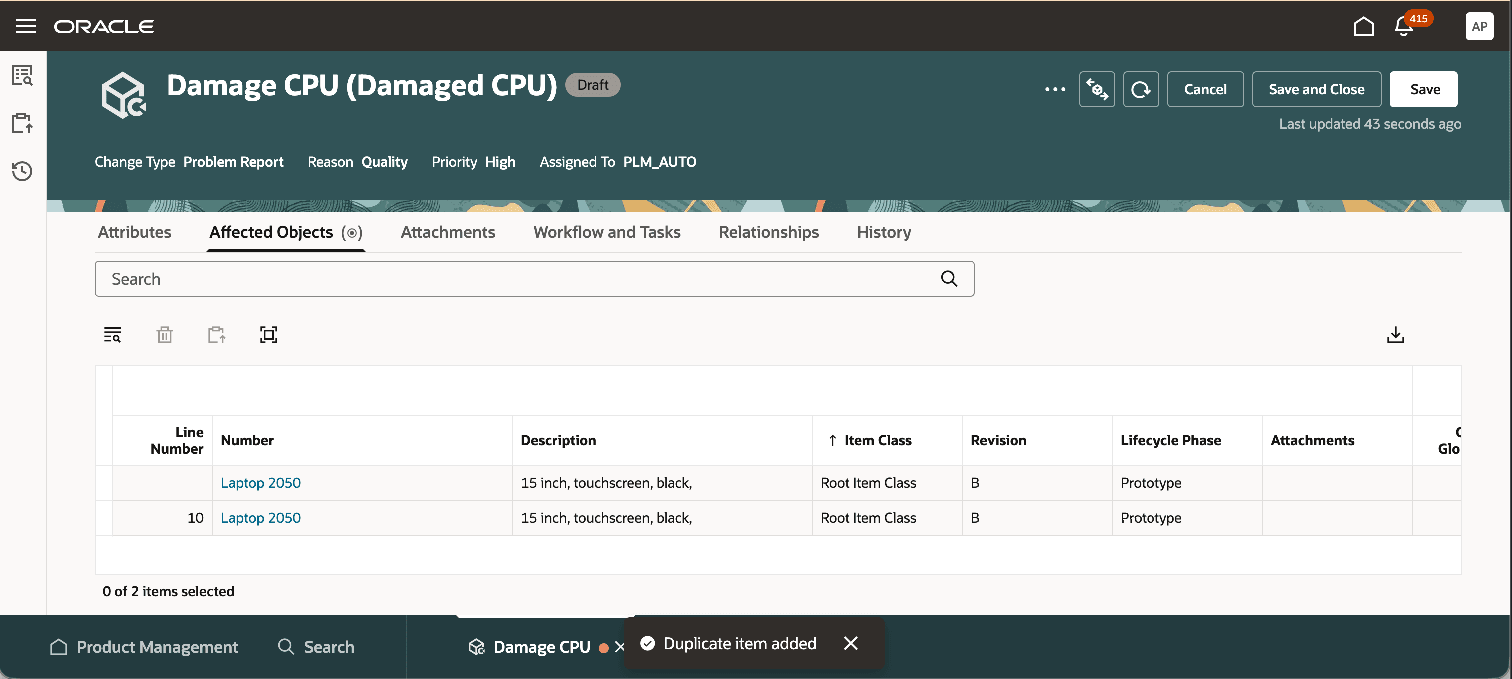The height and width of the screenshot is (679, 1512).
Task: Click Save and Close
Action: (1316, 89)
